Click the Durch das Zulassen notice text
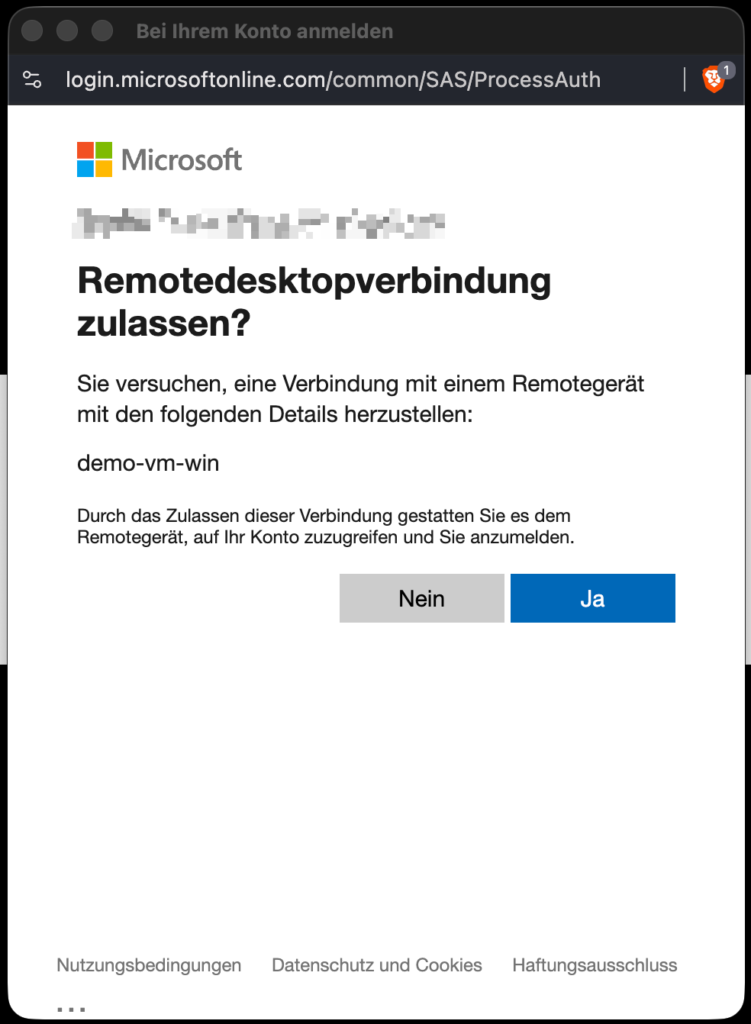This screenshot has height=1024, width=751. coord(326,526)
